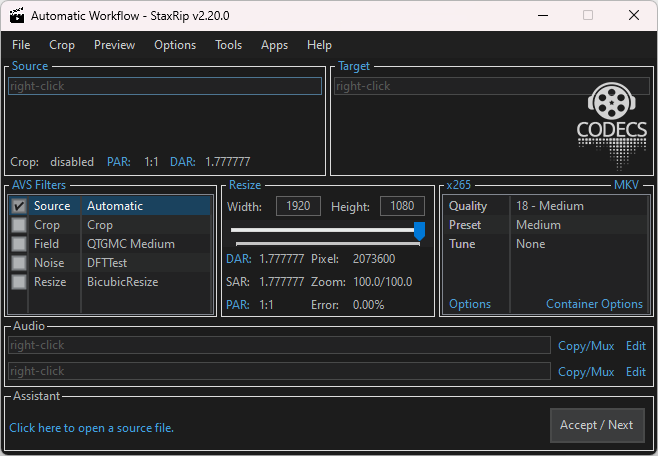The image size is (658, 456).
Task: Click the Width input box
Action: (298, 206)
